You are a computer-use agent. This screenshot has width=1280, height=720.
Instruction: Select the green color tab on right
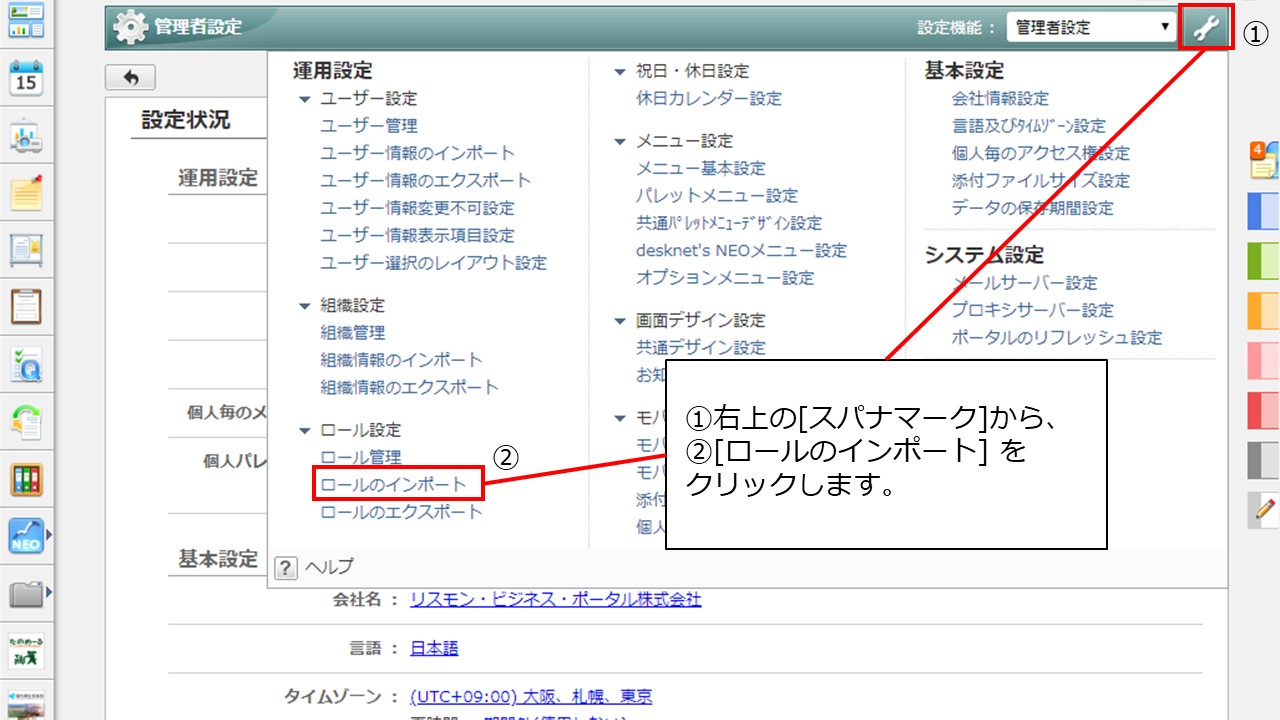(x=1264, y=261)
